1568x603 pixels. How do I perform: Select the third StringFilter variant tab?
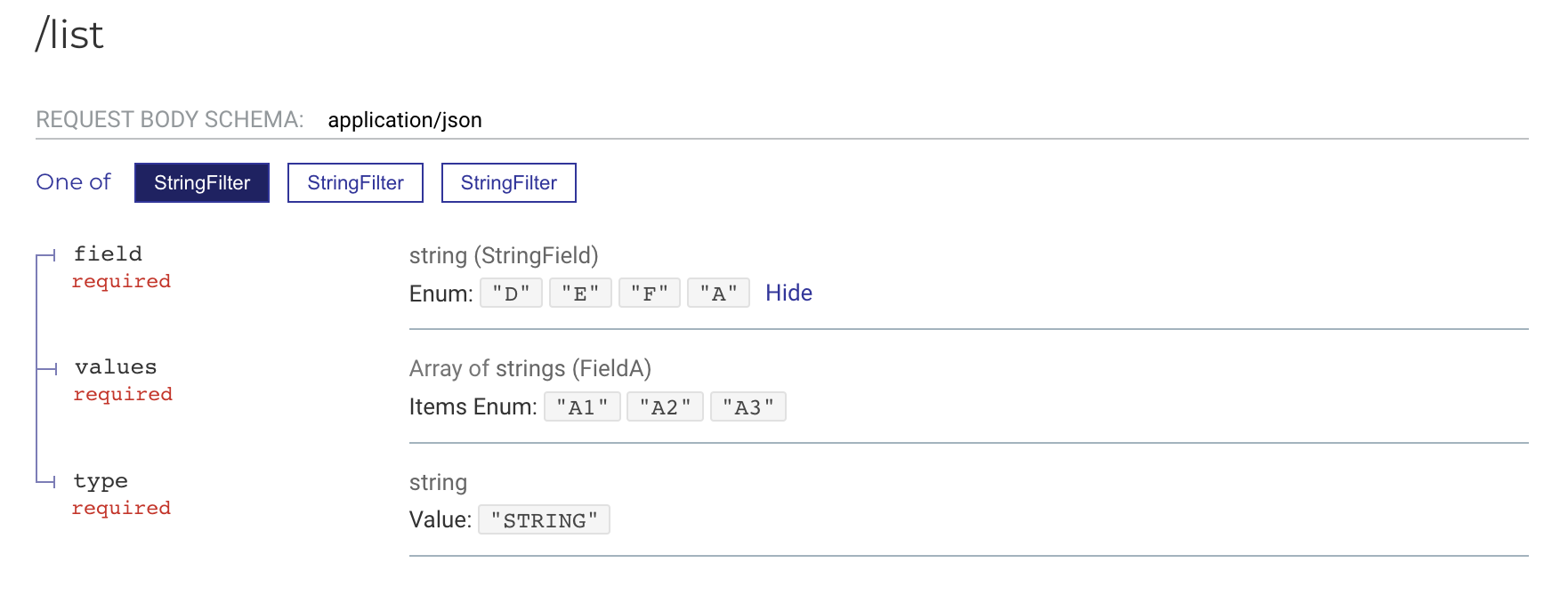[x=508, y=182]
